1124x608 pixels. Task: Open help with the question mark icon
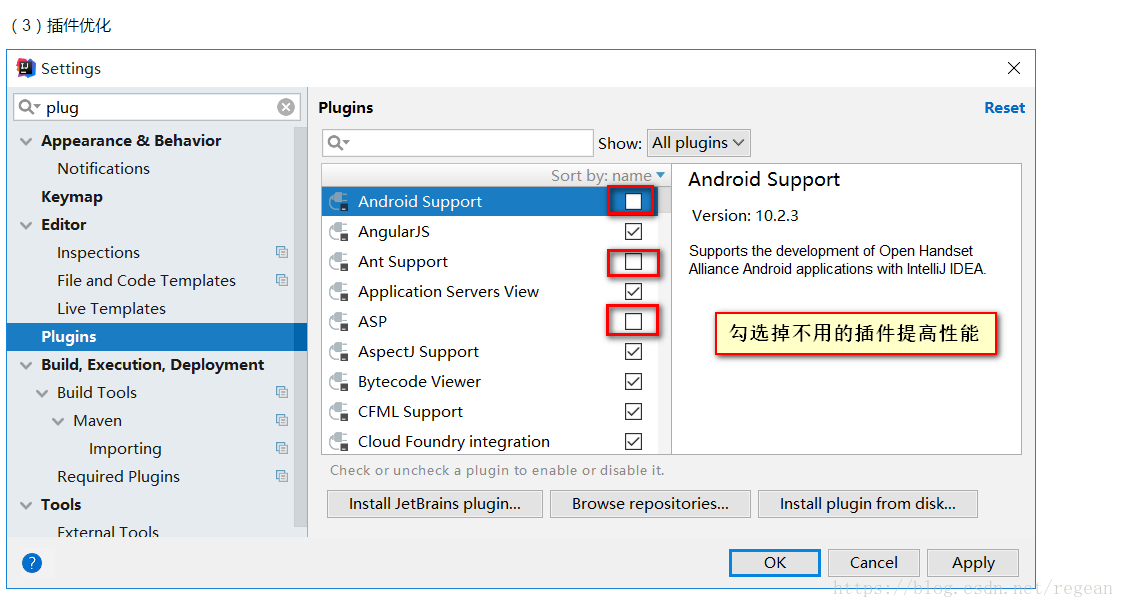pyautogui.click(x=32, y=564)
